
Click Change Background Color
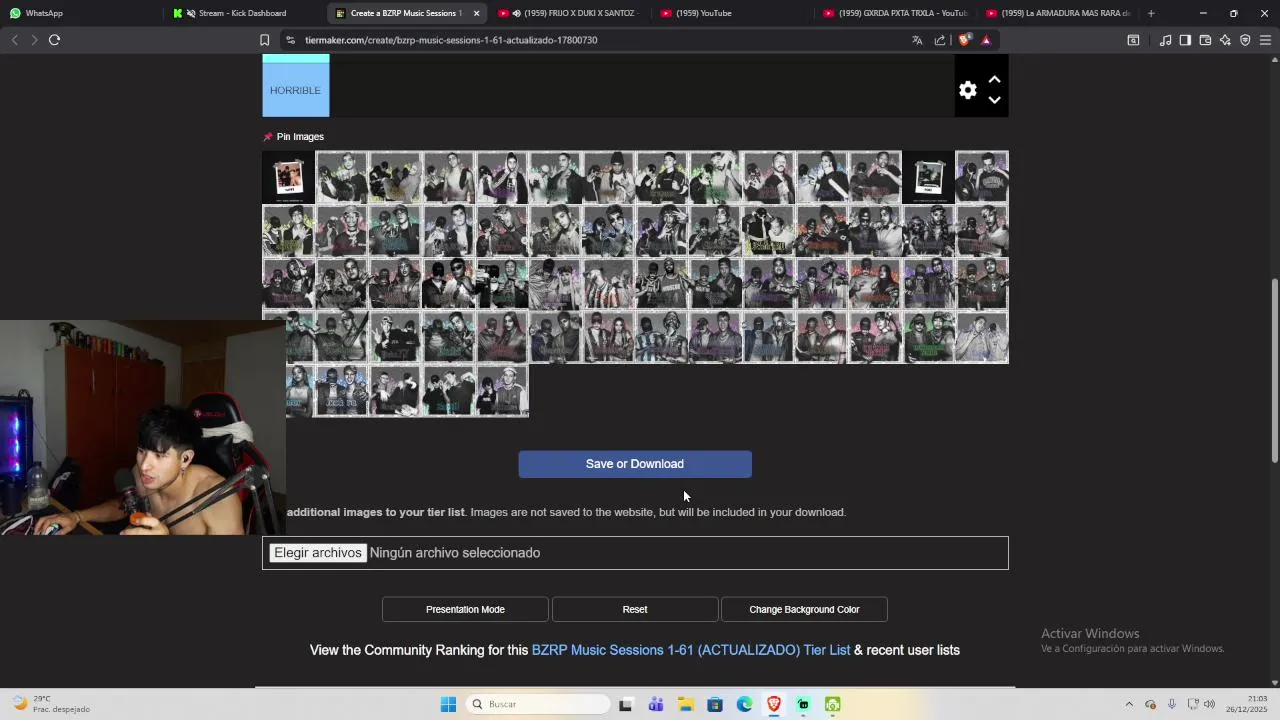[804, 609]
